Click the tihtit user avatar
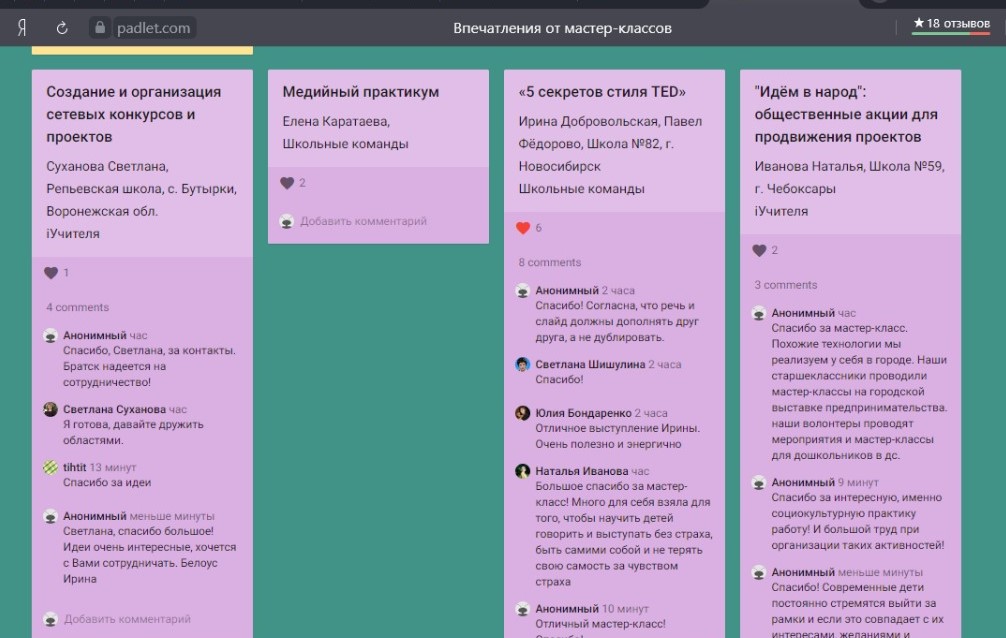The height and width of the screenshot is (638, 1006). [x=51, y=467]
